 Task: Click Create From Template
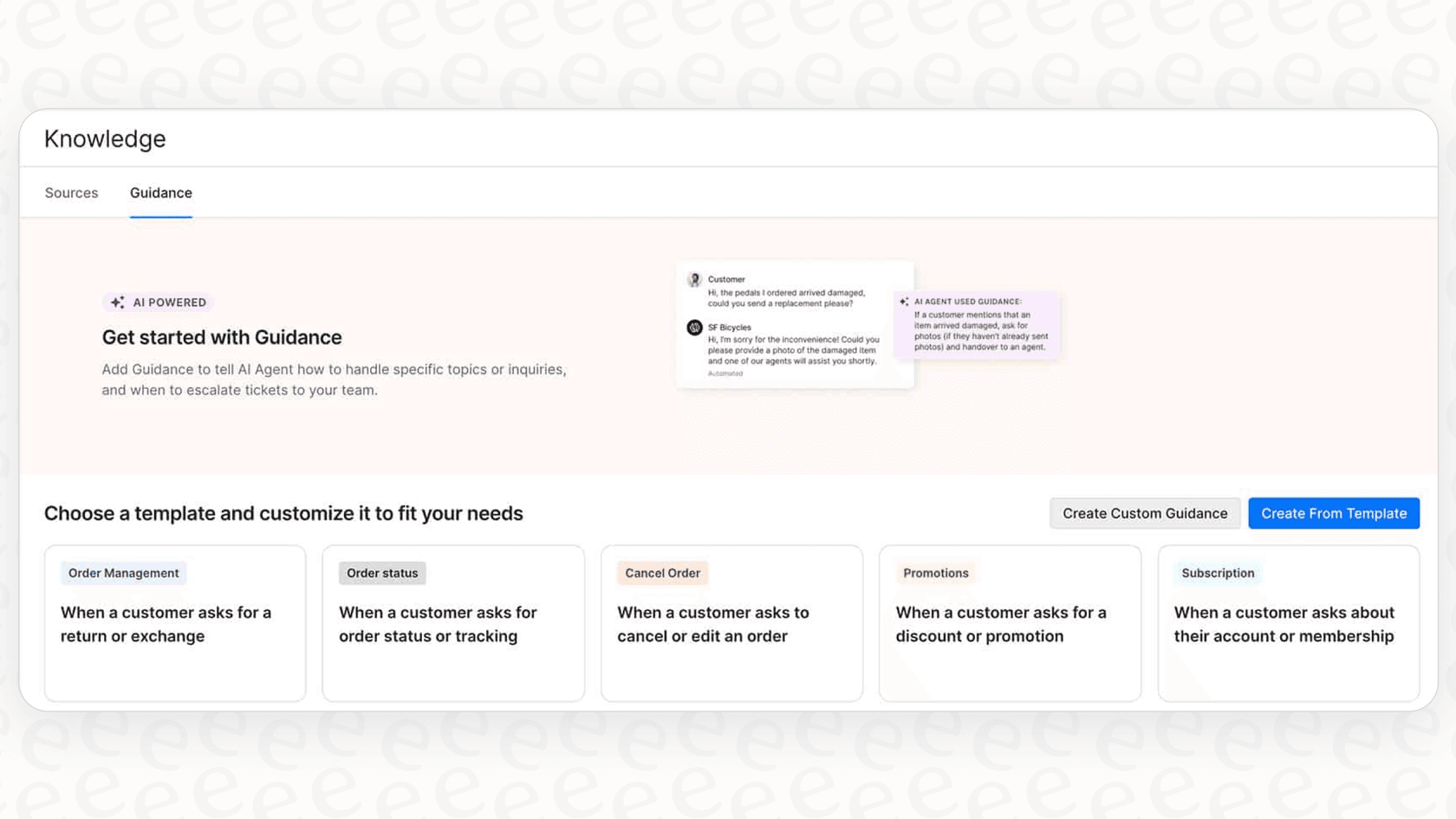pyautogui.click(x=1334, y=513)
